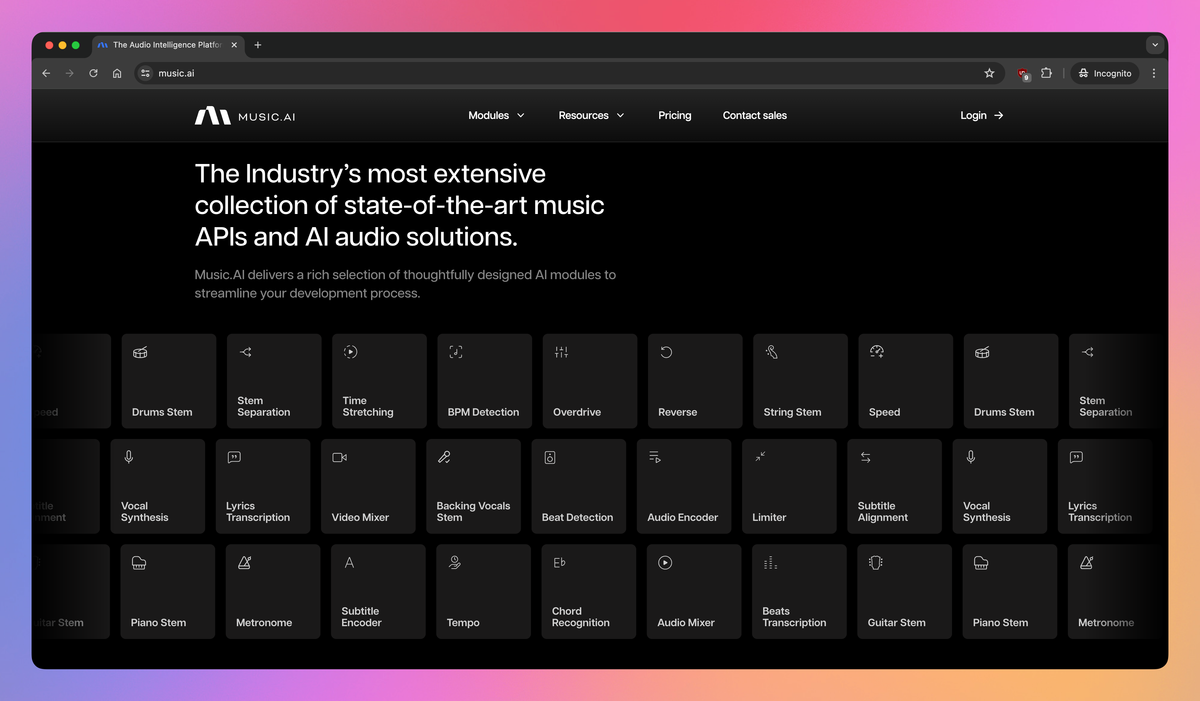Click the Music.AI logo in the header

click(x=245, y=116)
